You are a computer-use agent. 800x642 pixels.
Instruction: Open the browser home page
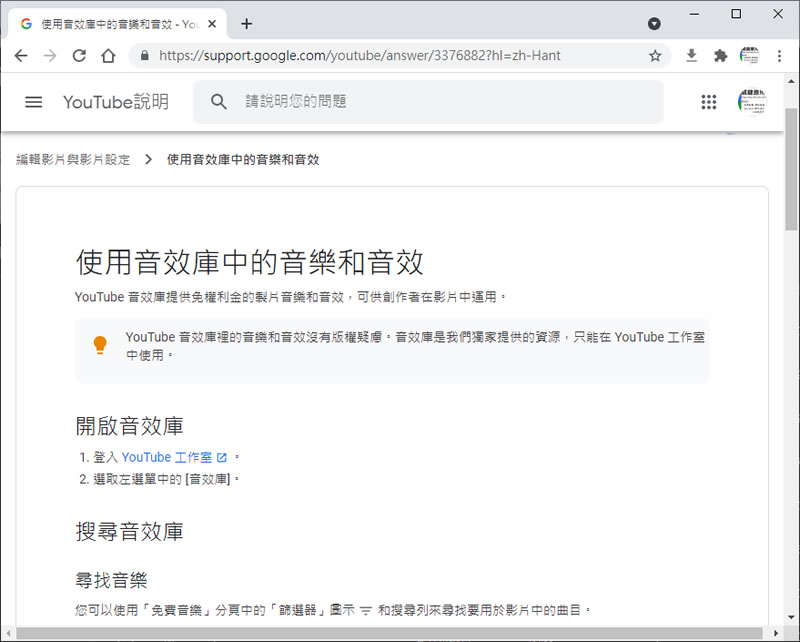coord(108,56)
